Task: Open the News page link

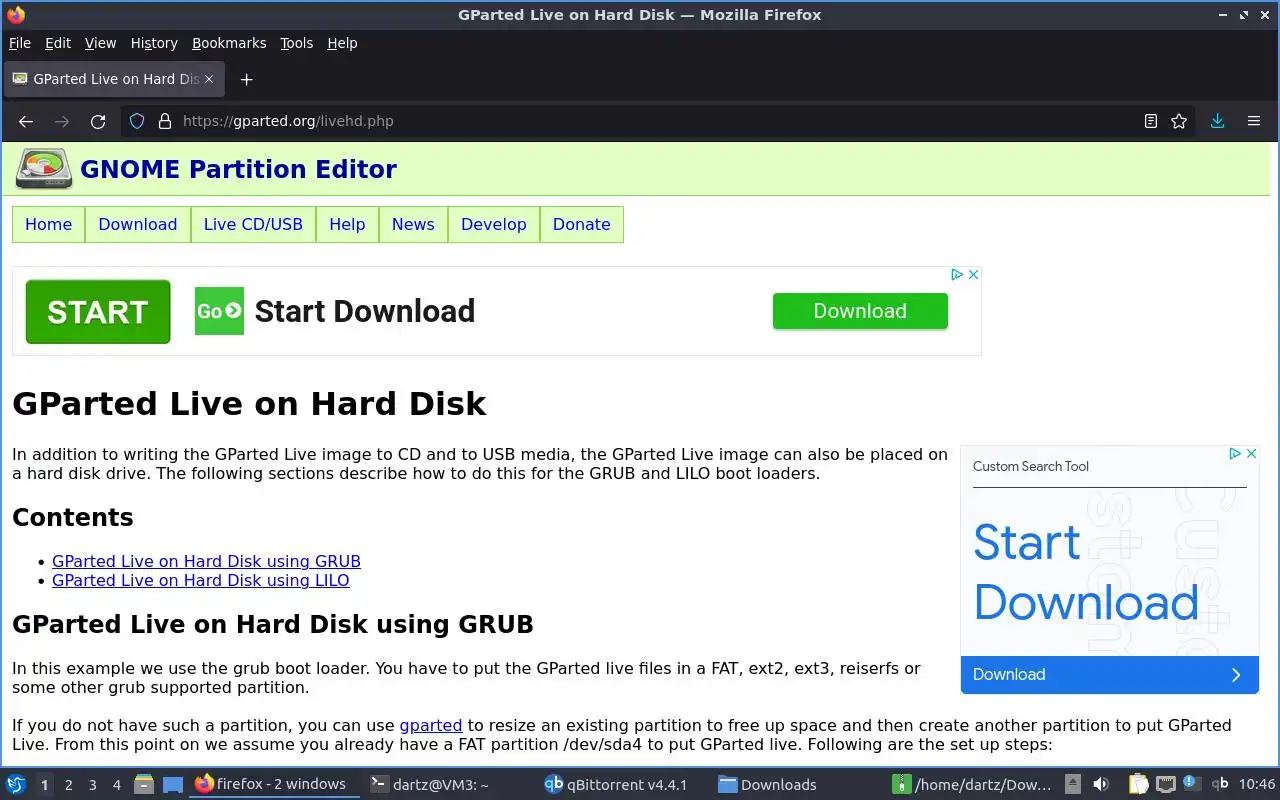Action: coord(413,224)
